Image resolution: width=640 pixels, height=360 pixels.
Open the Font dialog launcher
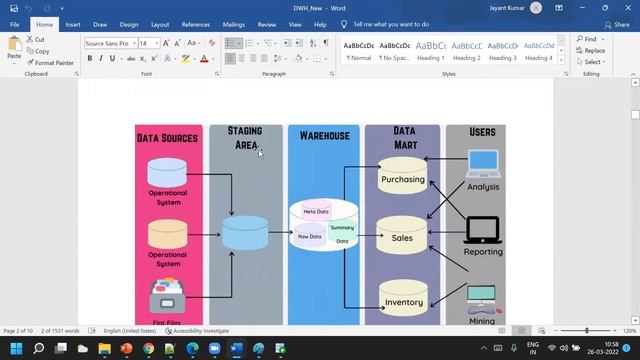click(x=217, y=74)
